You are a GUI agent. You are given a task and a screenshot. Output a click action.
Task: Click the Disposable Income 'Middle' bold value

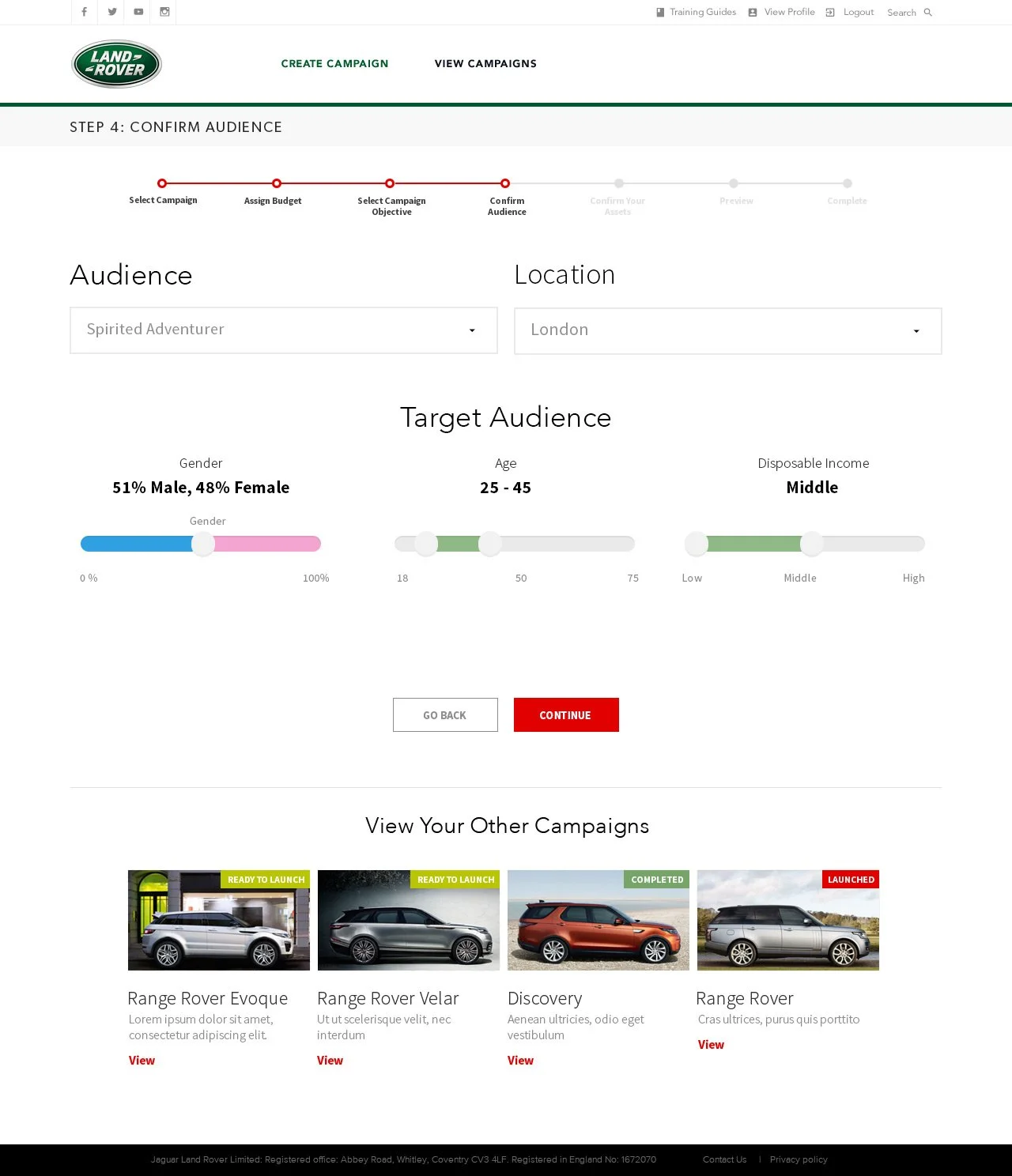[x=812, y=488]
